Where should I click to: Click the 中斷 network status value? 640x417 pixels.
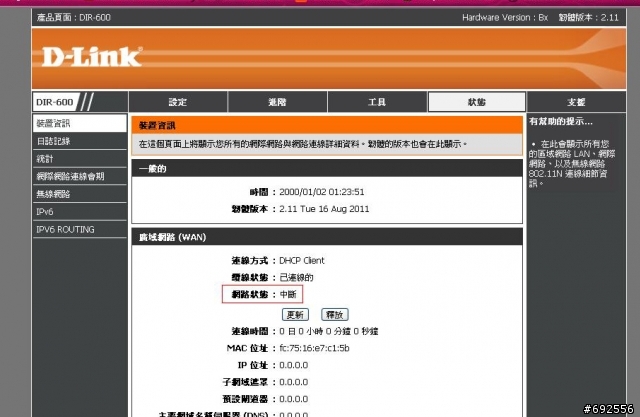(x=288, y=294)
